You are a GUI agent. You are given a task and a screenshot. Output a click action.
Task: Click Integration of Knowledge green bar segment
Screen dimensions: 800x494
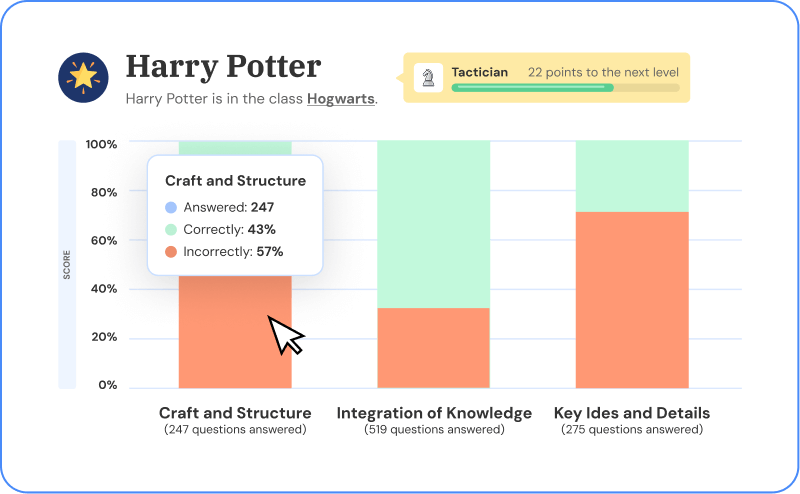[434, 225]
